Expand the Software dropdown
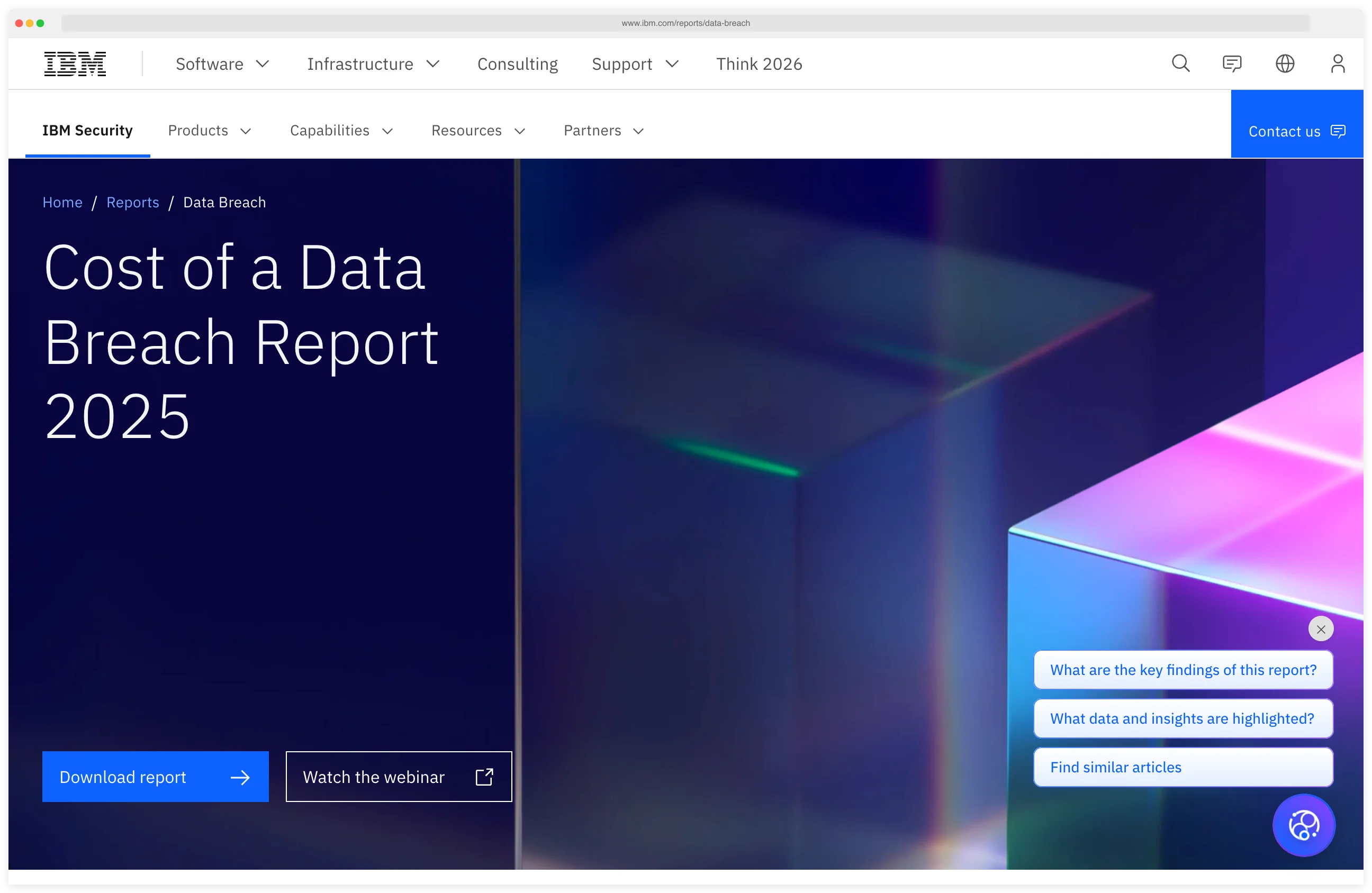This screenshot has width=1372, height=893. click(222, 64)
